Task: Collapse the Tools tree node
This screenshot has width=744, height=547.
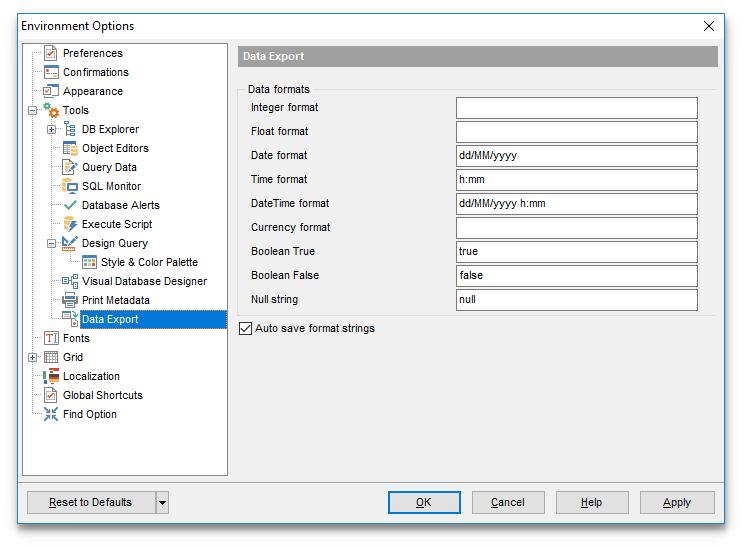Action: point(33,110)
